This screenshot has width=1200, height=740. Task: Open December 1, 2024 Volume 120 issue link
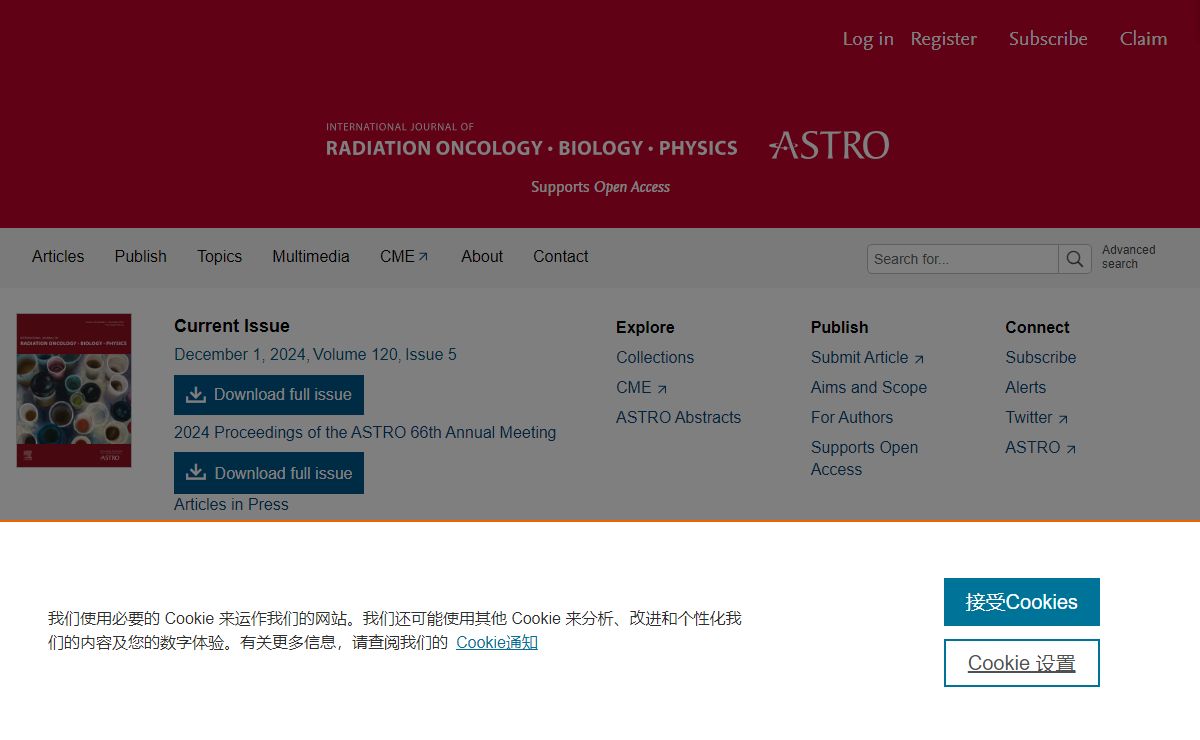(x=315, y=355)
